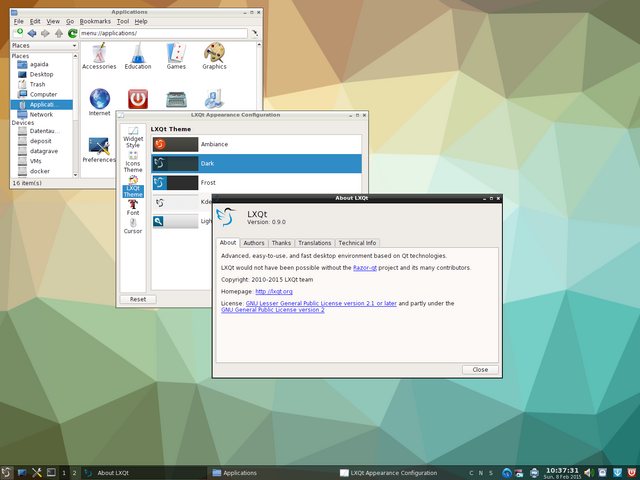Screen dimensions: 640x480
Task: Select the Frost theme
Action: click(257, 182)
